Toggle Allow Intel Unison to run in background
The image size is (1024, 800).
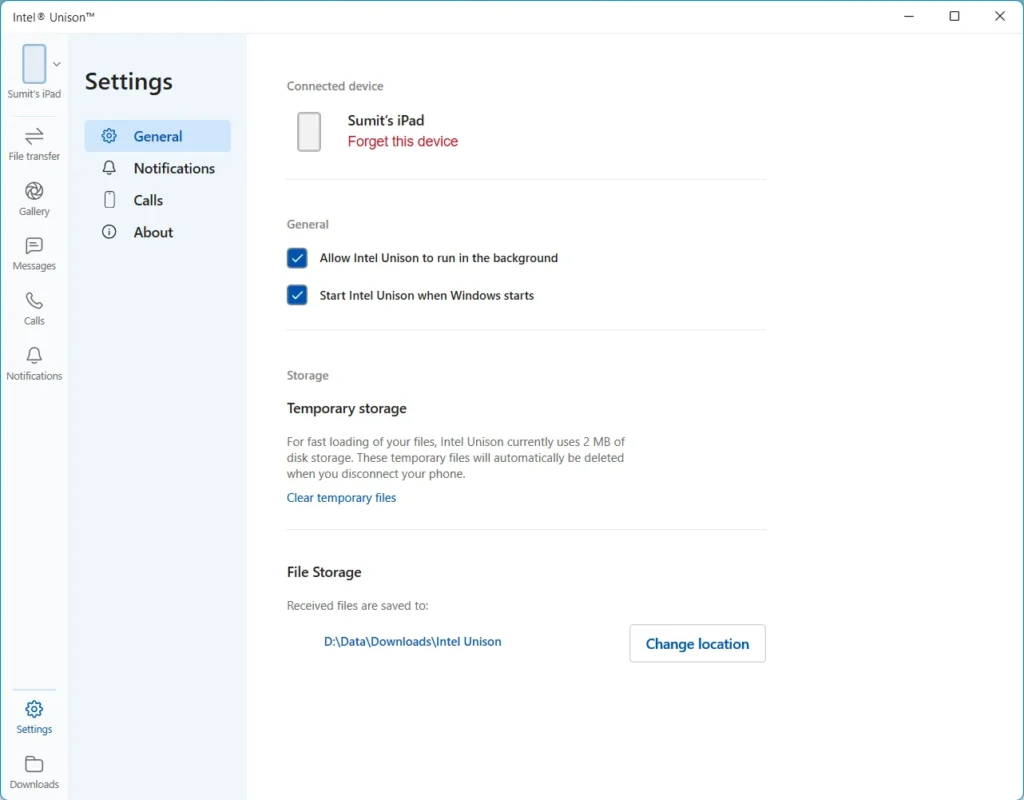pyautogui.click(x=297, y=258)
